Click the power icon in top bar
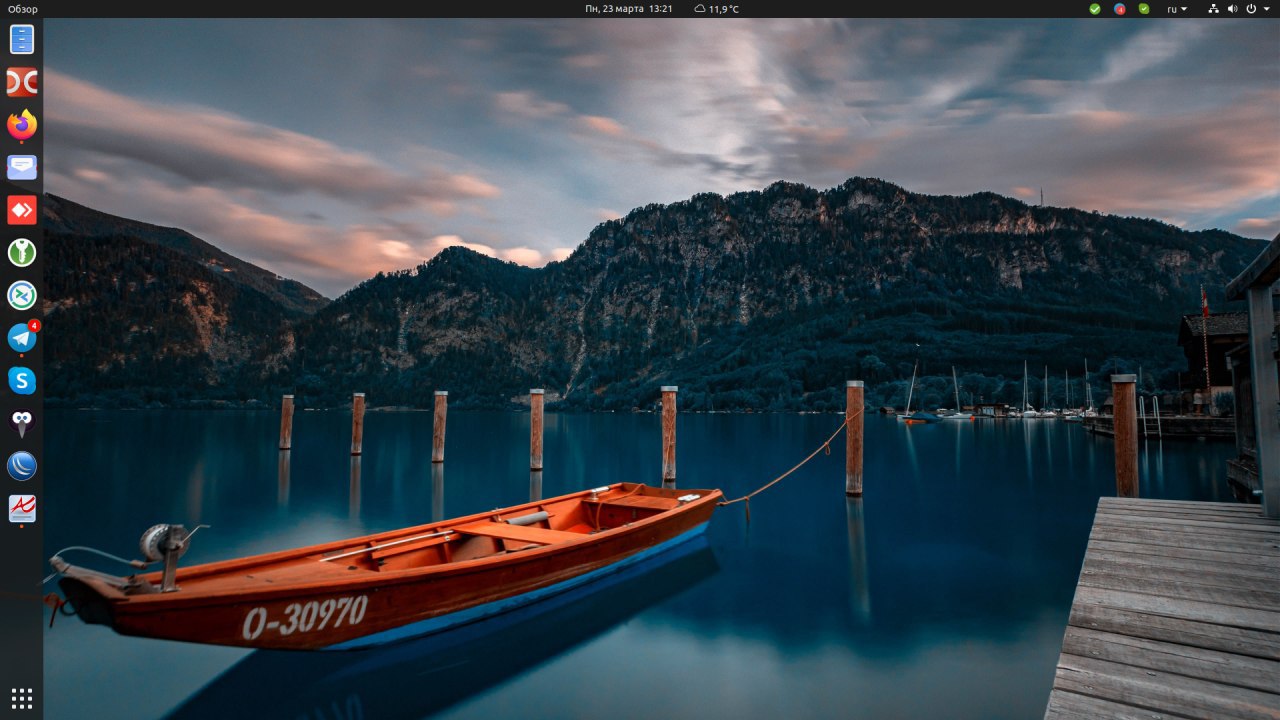 click(x=1251, y=9)
